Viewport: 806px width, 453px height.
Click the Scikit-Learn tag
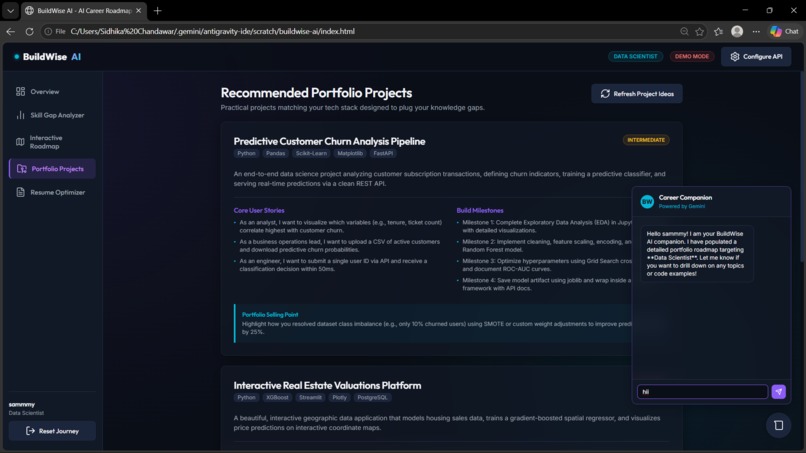(x=311, y=153)
